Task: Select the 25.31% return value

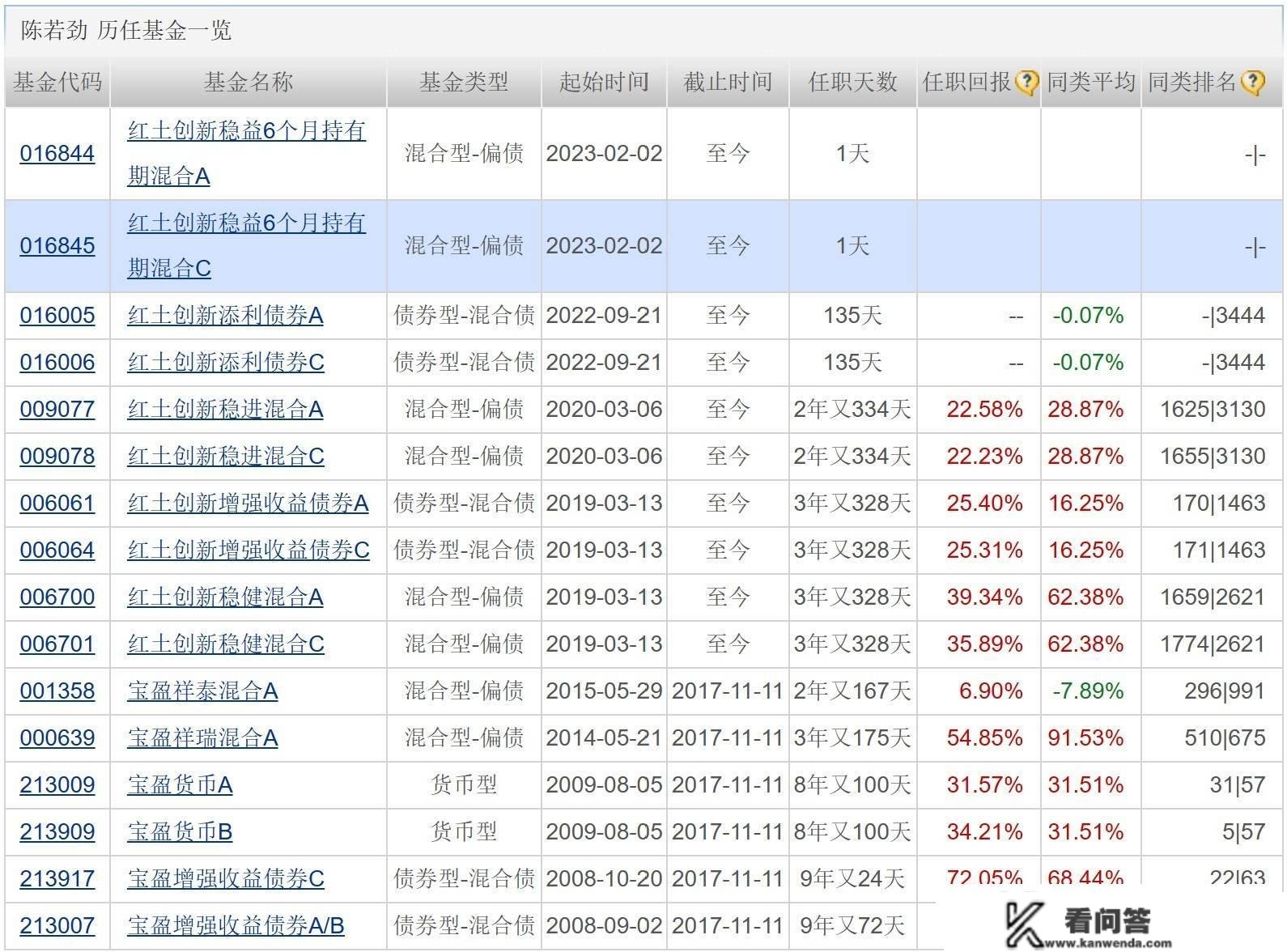Action: click(985, 550)
